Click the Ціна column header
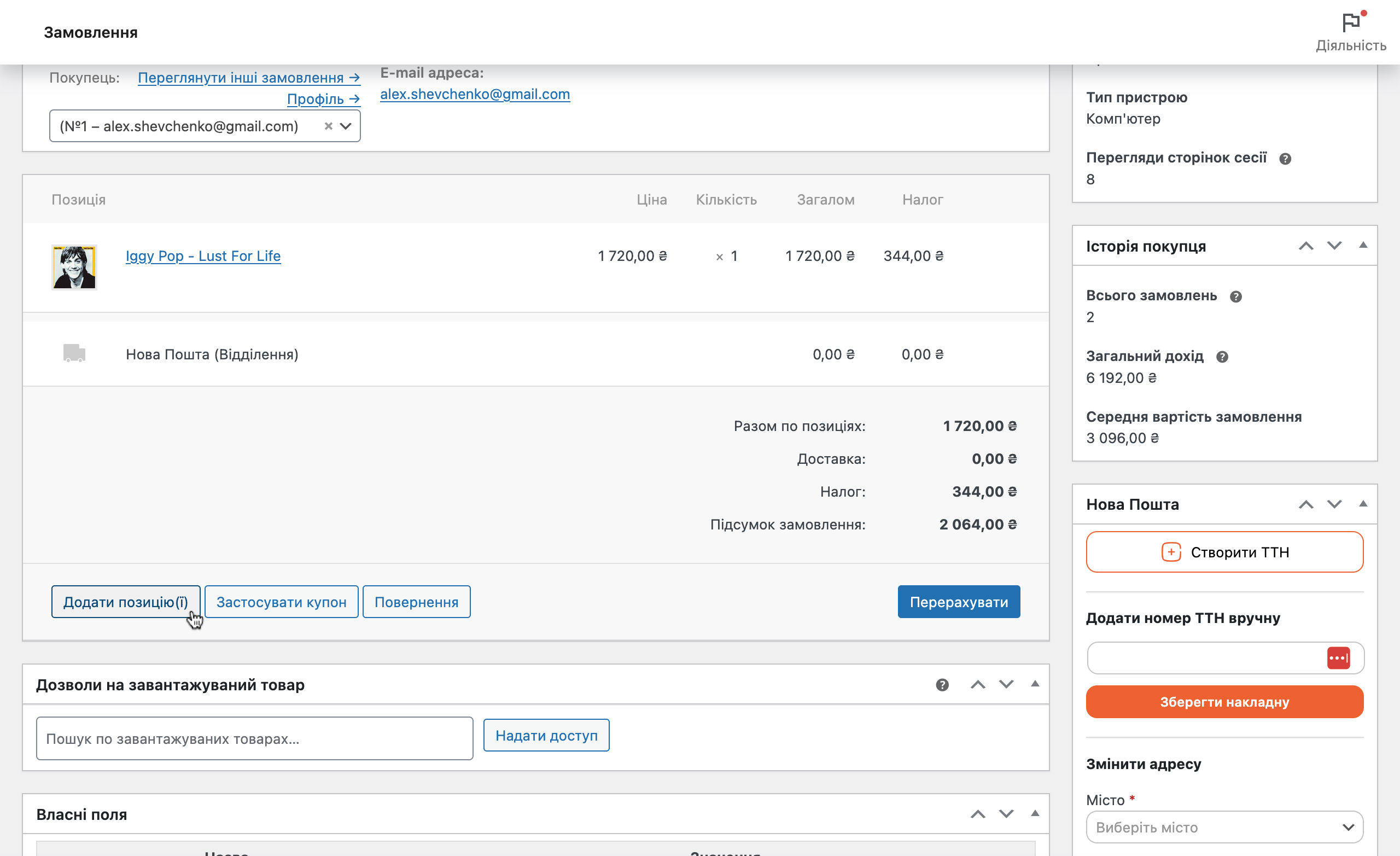The width and height of the screenshot is (1400, 856). pos(651,200)
